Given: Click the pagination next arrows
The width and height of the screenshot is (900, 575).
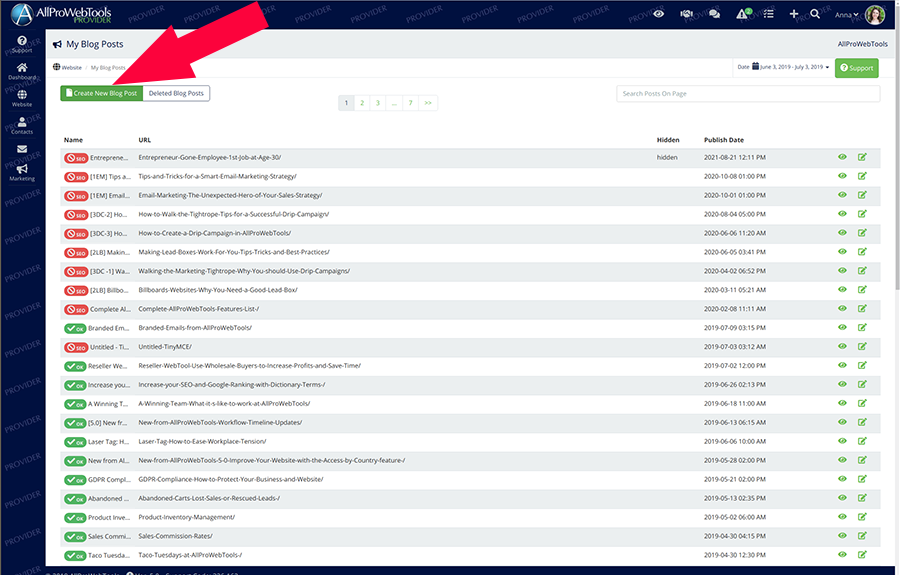Looking at the screenshot, I should [x=428, y=103].
